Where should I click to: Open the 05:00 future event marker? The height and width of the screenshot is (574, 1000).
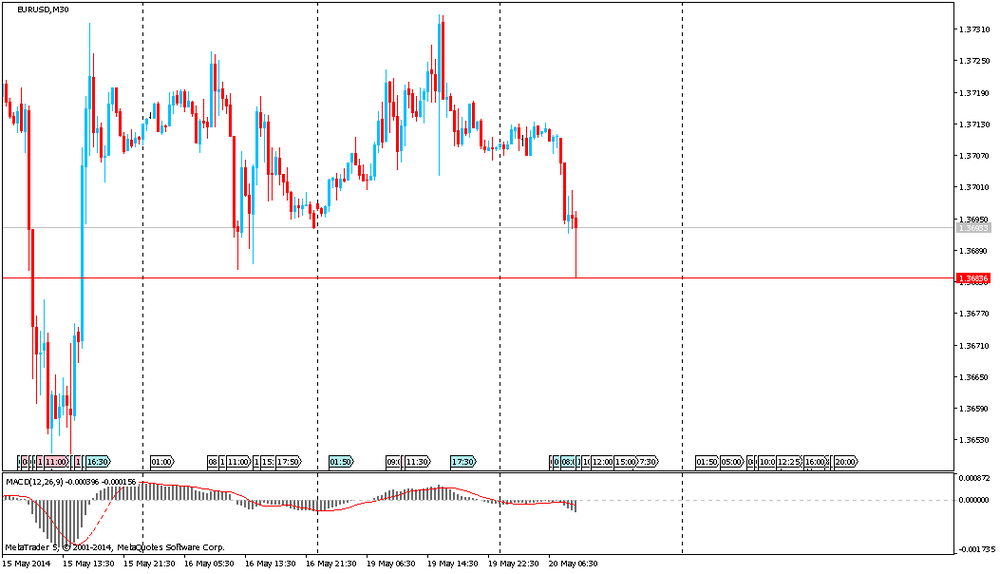click(732, 462)
